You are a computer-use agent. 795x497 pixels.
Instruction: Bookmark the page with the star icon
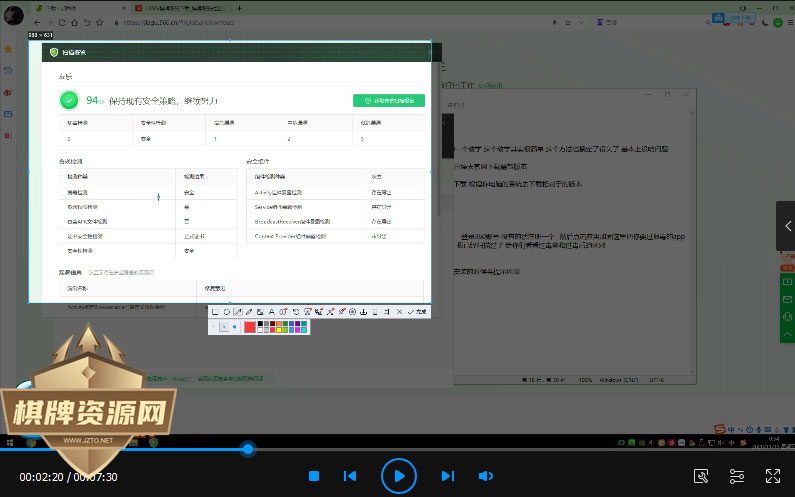click(99, 22)
